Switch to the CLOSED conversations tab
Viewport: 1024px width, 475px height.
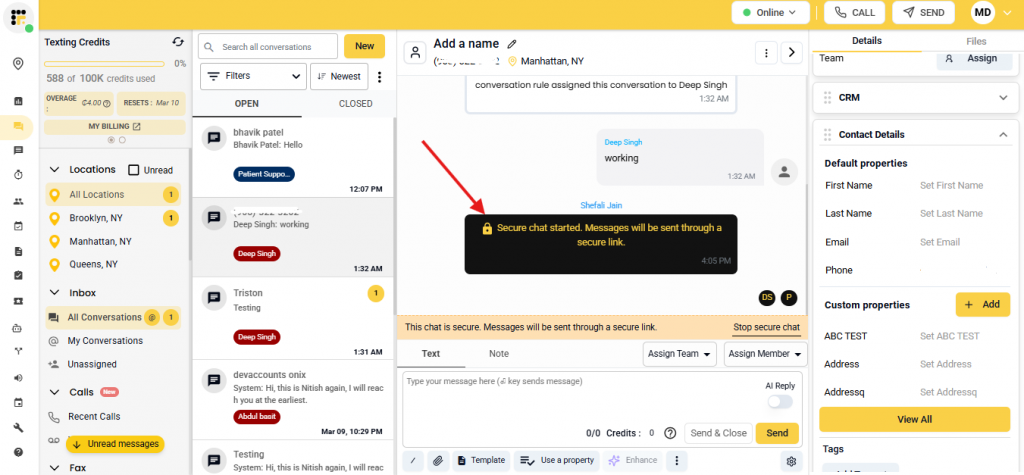(x=355, y=104)
